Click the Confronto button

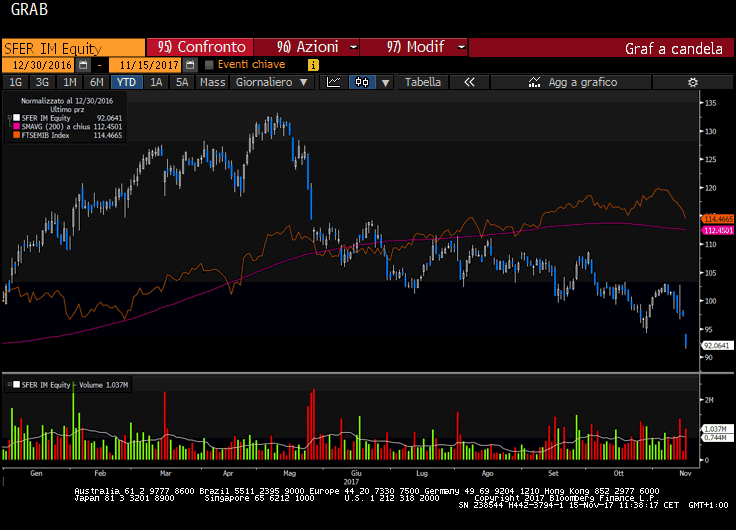click(202, 47)
